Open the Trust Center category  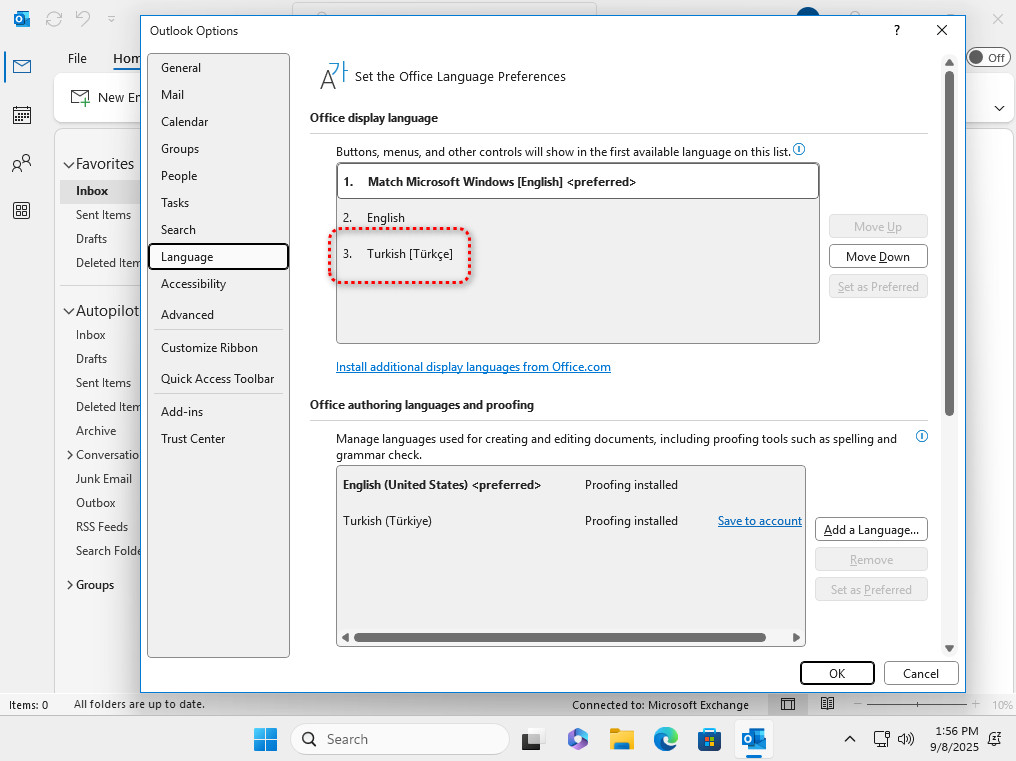coord(193,439)
